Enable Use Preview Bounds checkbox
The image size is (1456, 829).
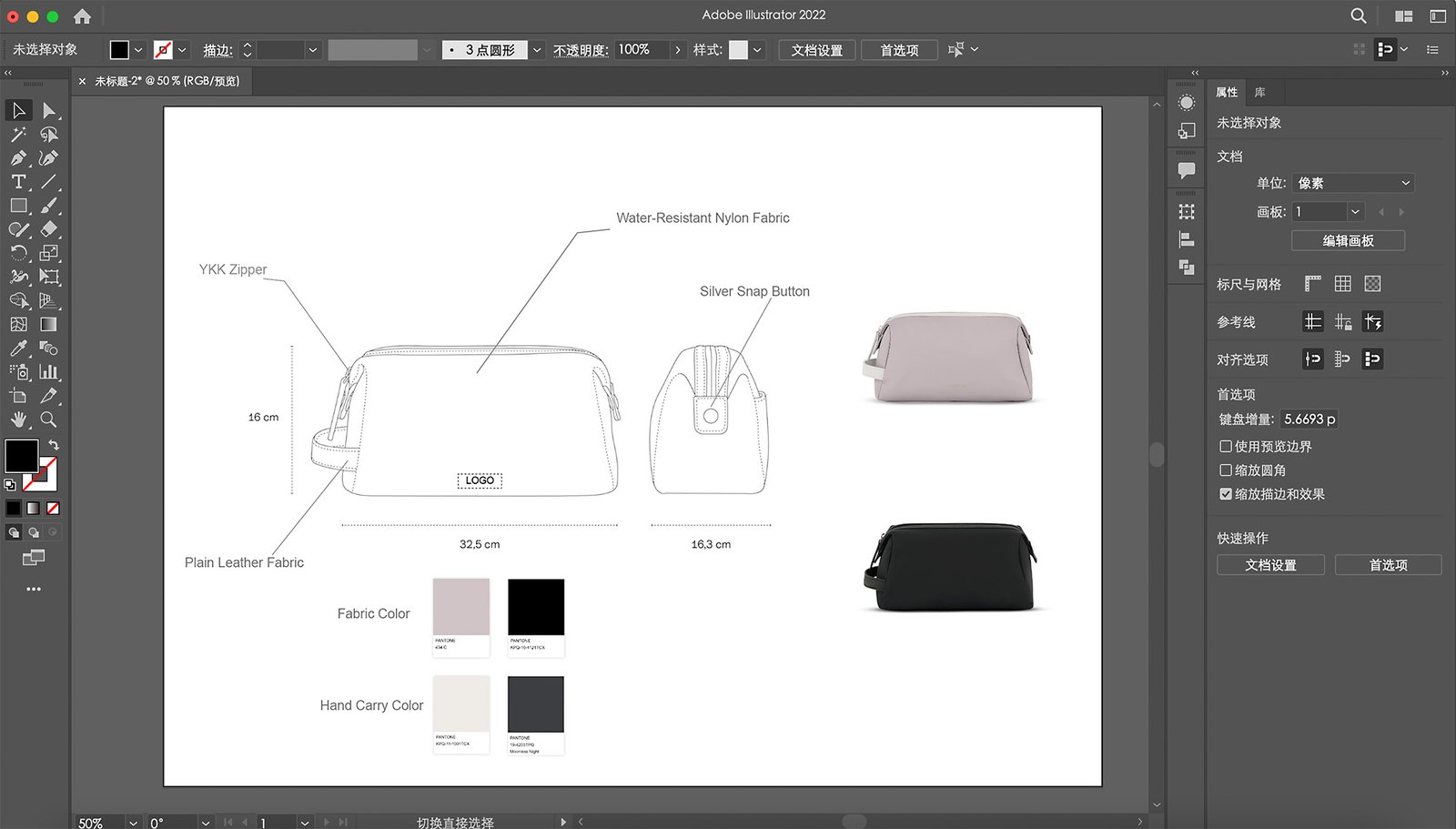point(1226,446)
